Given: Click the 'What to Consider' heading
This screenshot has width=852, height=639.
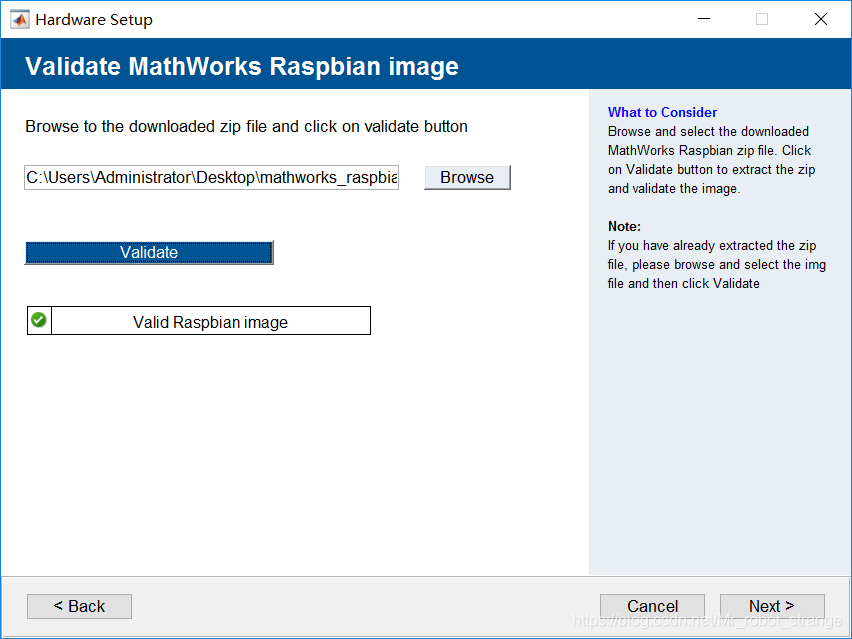Looking at the screenshot, I should [x=662, y=112].
